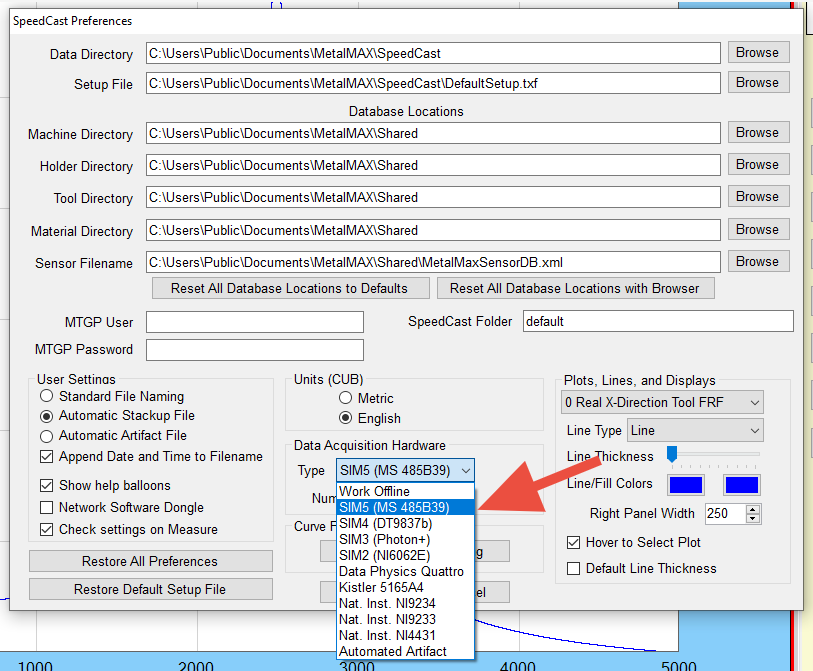Decrease Right Panel Width with down arrow
This screenshot has width=813, height=671.
[x=753, y=519]
